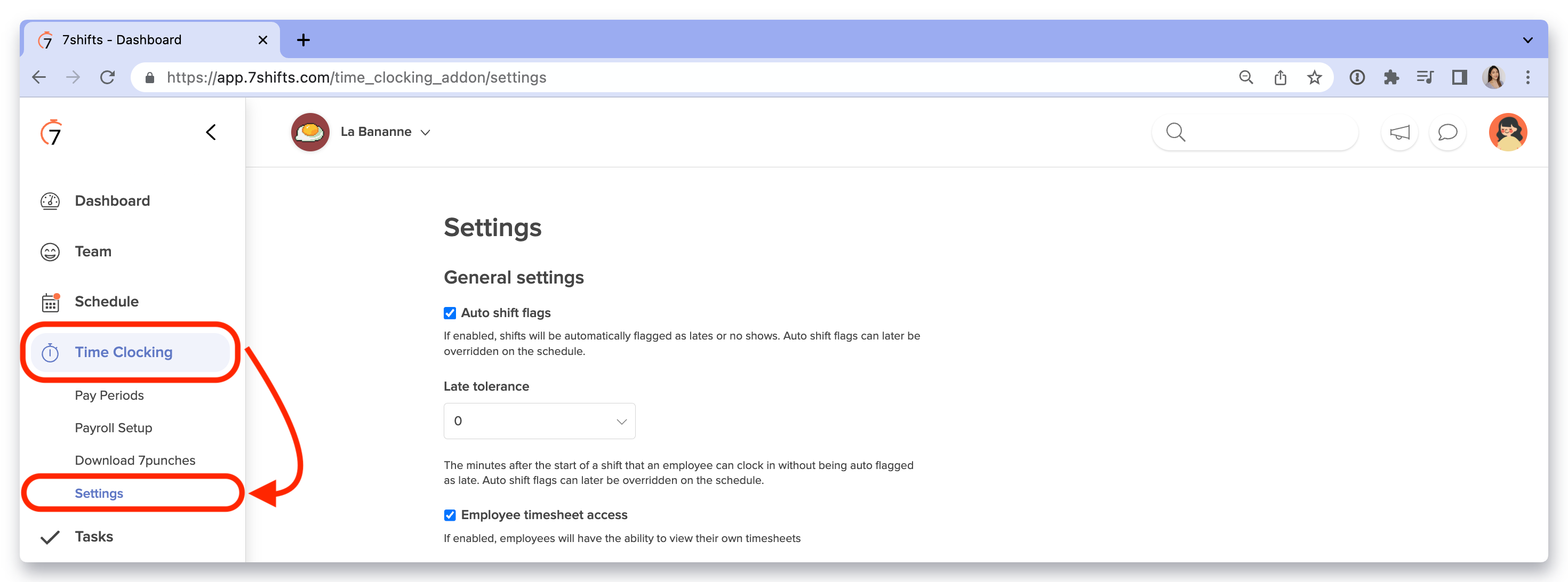Toggle the Employee timesheet access checkbox
The image size is (1568, 582).
(450, 515)
